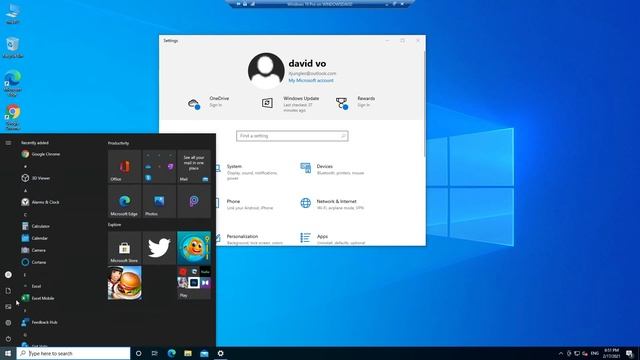Open Apps settings category

(x=333, y=239)
